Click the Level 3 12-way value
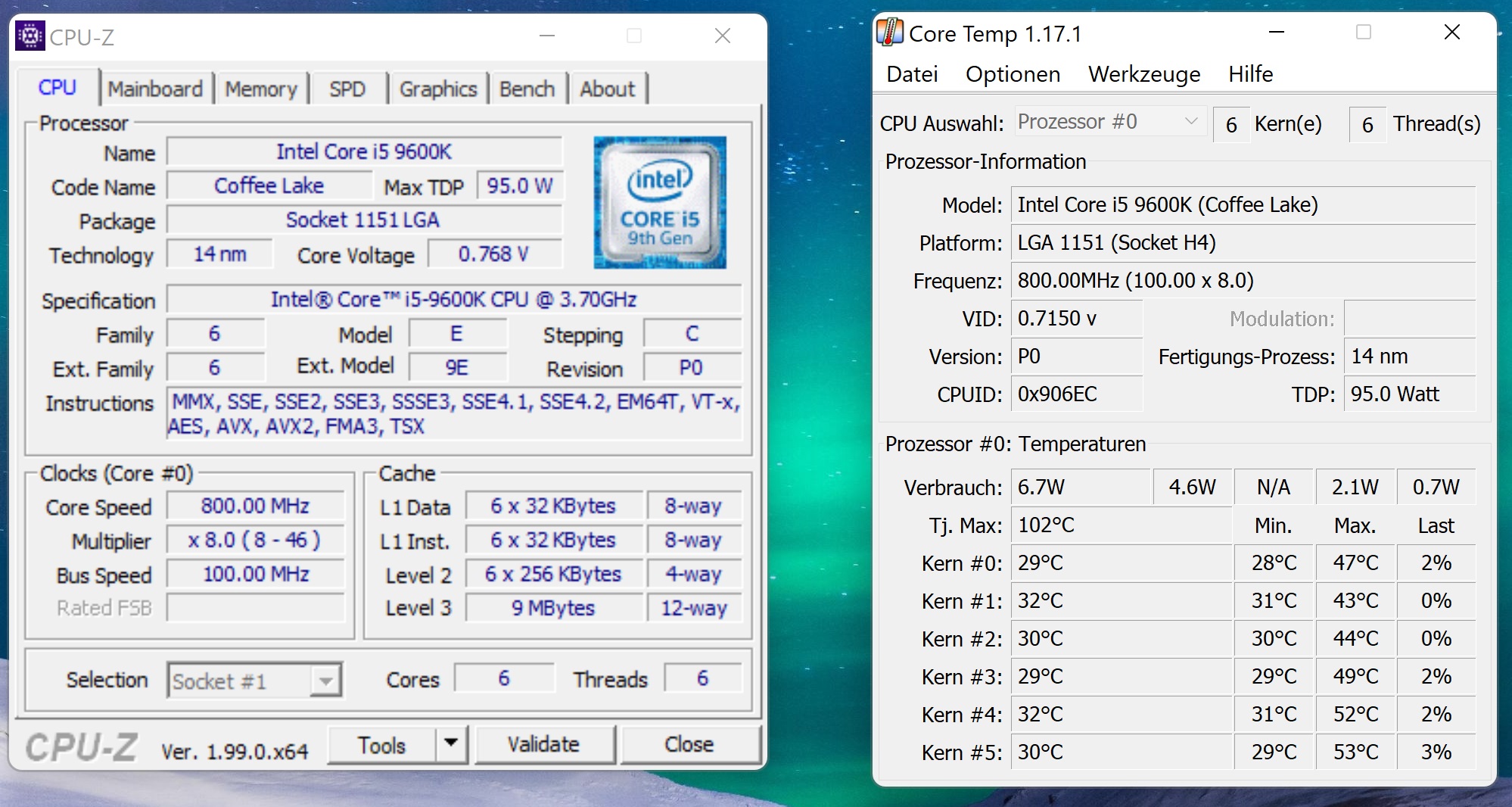Viewport: 1512px width, 807px height. [694, 608]
